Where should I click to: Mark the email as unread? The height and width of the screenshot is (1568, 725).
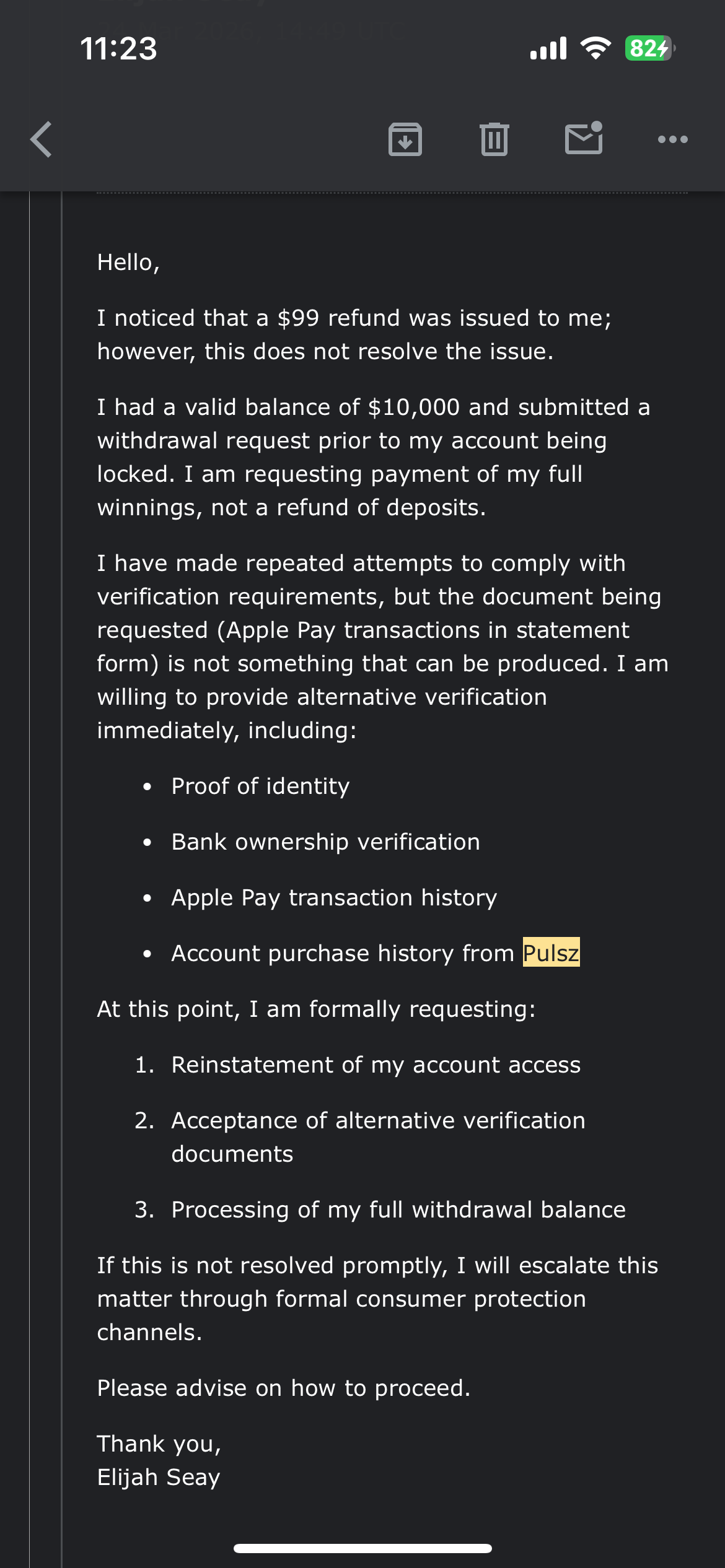point(584,138)
